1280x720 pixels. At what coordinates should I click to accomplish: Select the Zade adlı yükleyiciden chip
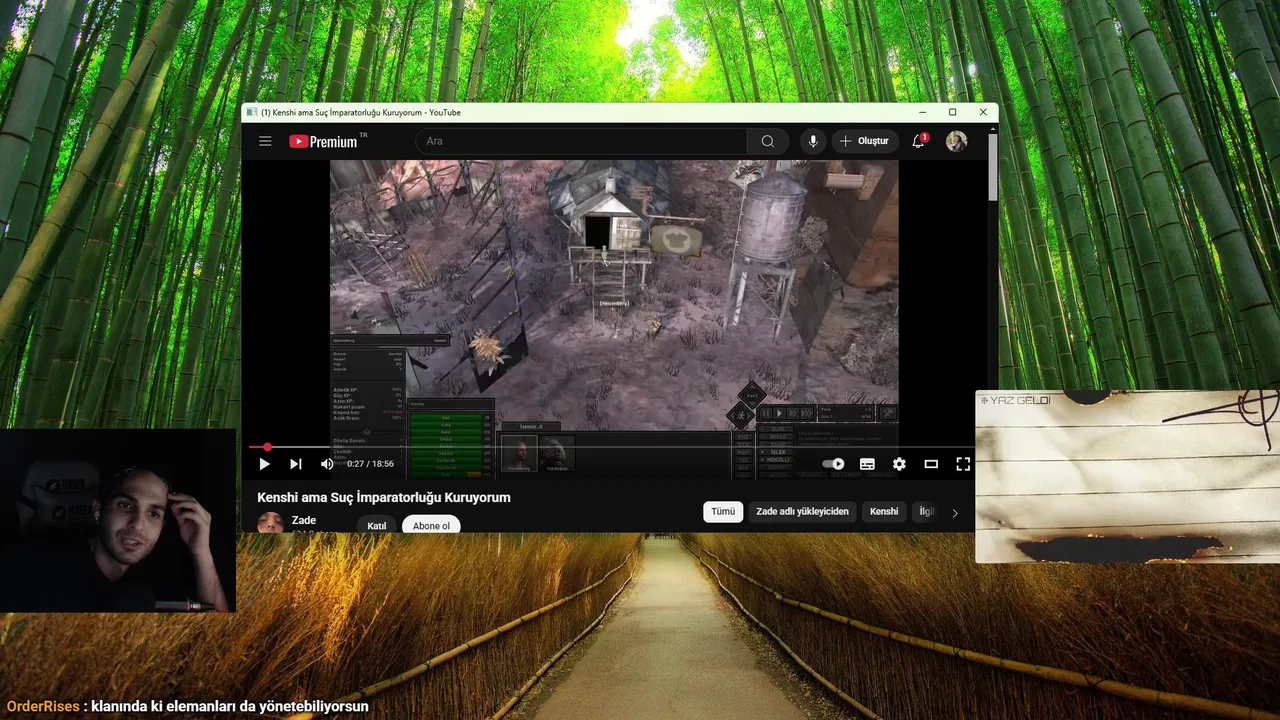[x=802, y=511]
